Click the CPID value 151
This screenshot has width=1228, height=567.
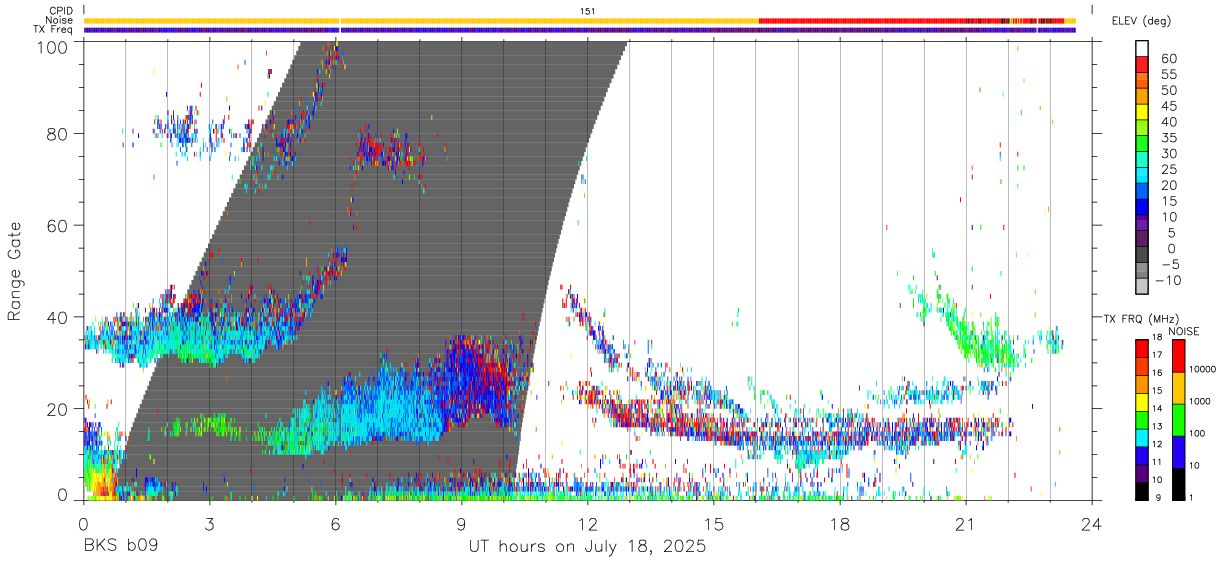587,11
